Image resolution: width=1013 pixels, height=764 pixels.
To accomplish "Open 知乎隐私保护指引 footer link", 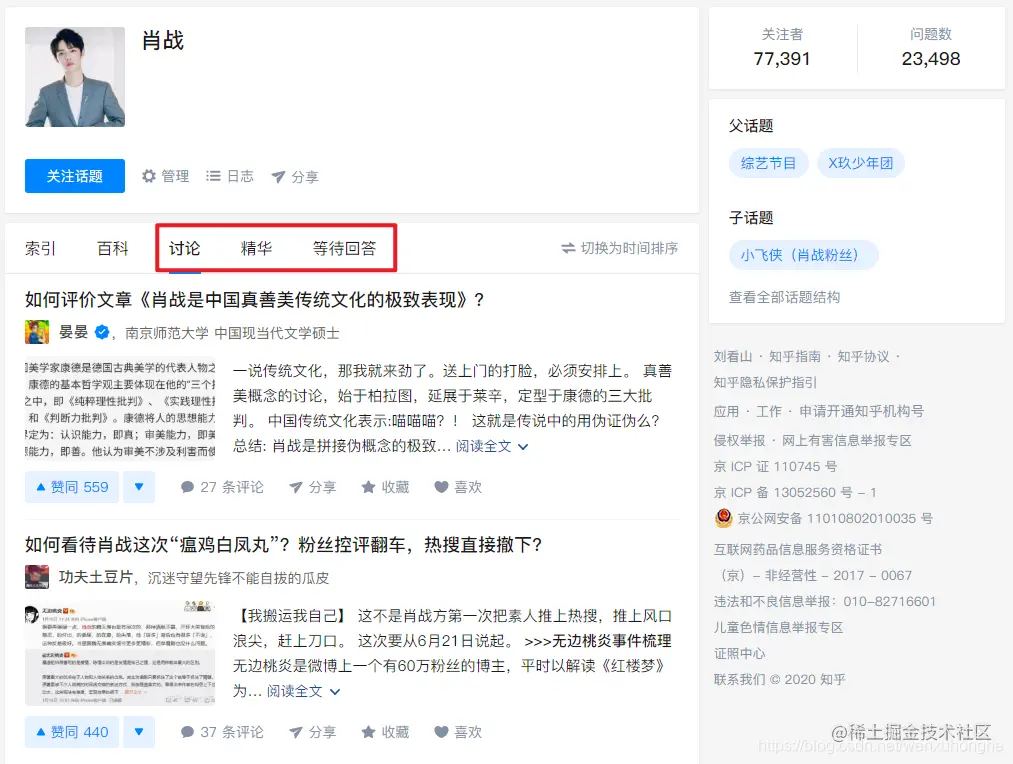I will point(766,382).
